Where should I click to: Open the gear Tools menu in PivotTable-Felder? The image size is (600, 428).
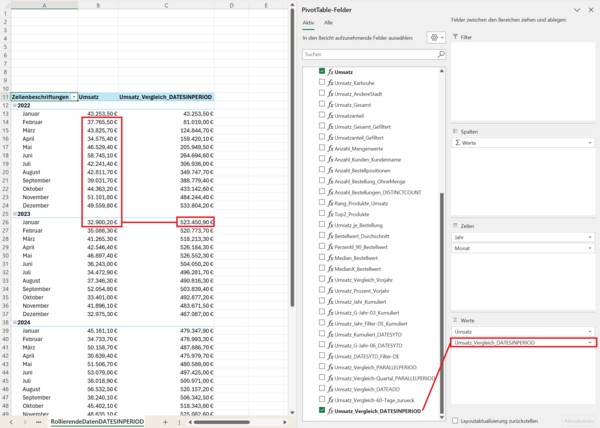[436, 37]
